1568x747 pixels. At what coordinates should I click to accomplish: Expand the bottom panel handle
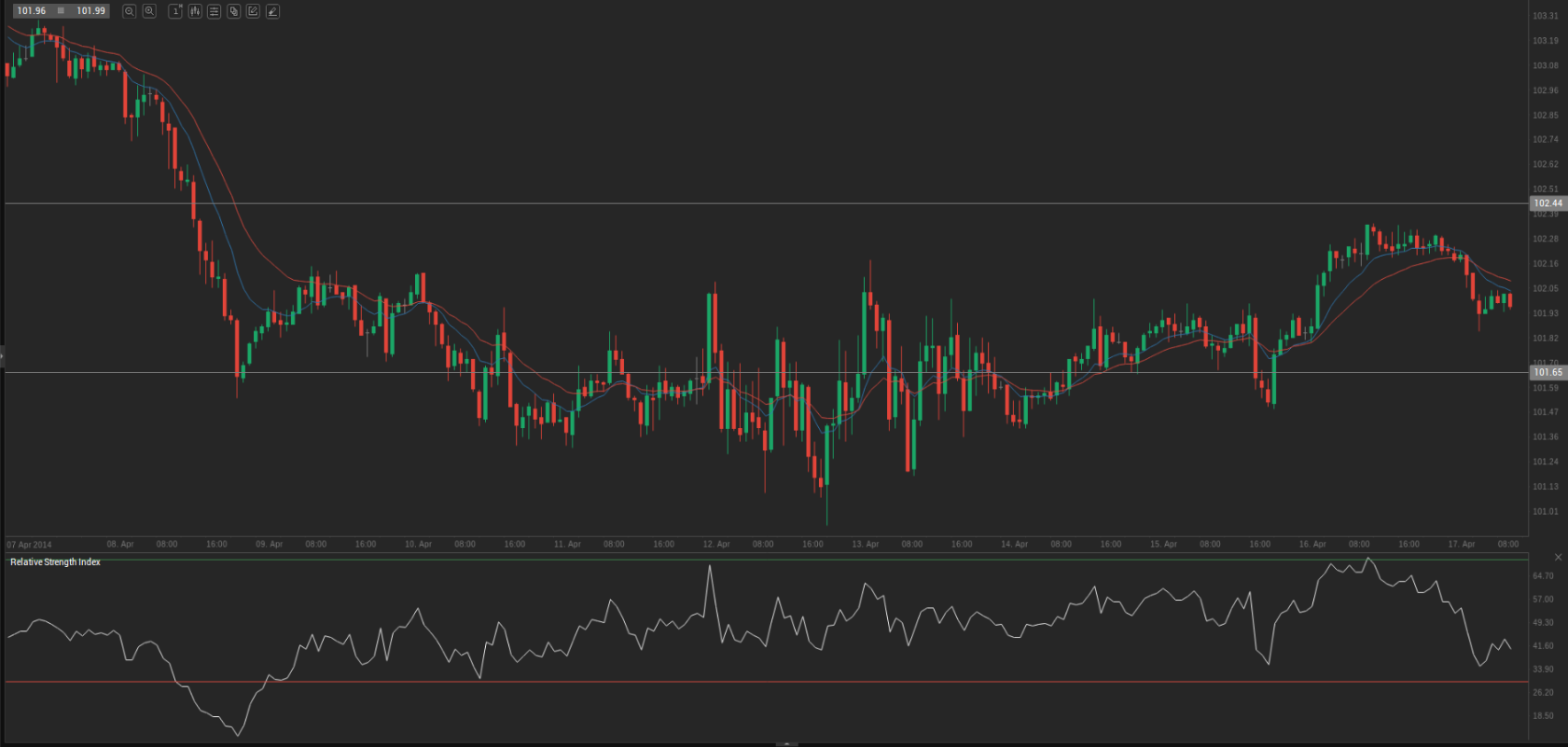click(x=786, y=744)
